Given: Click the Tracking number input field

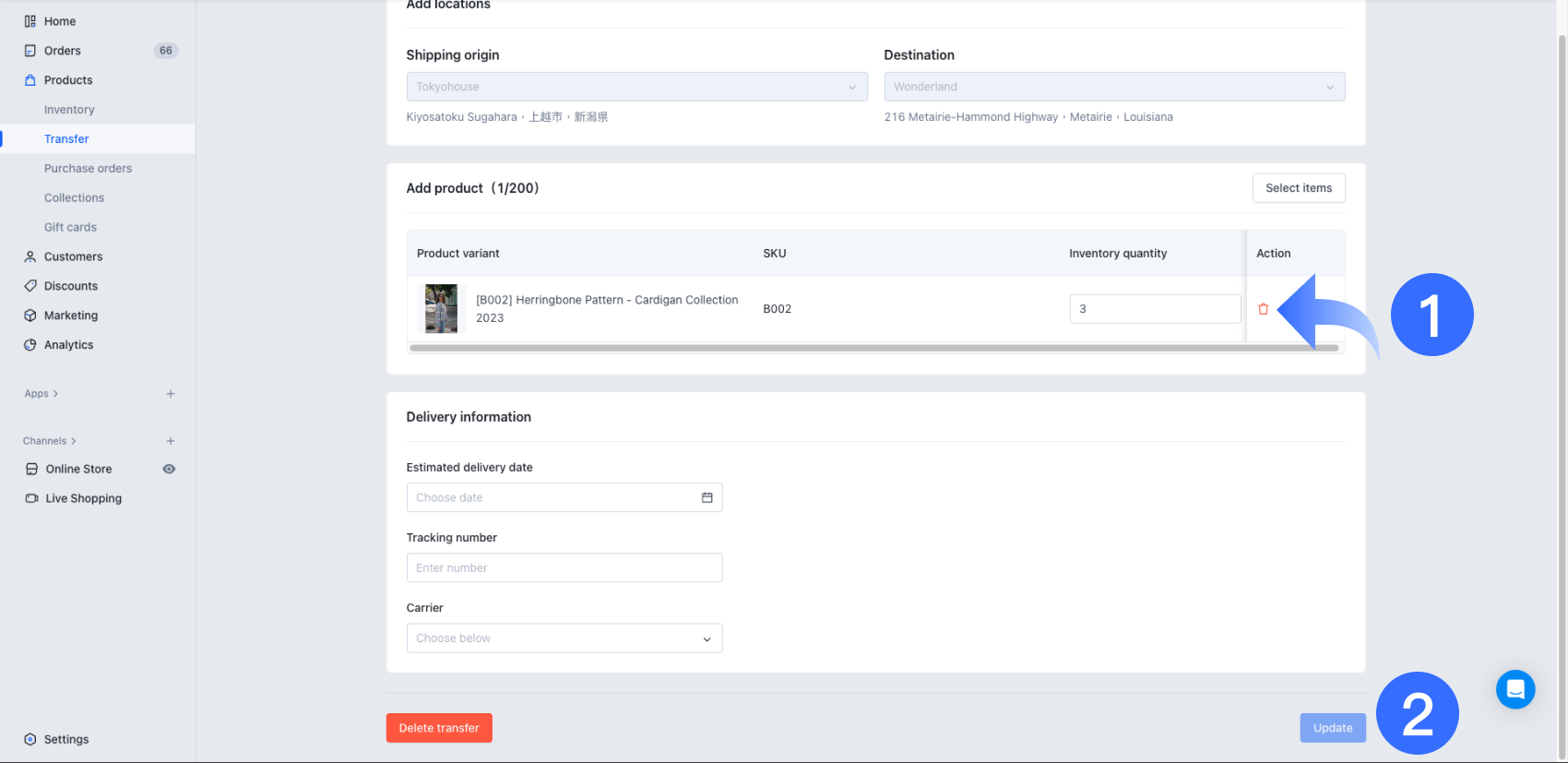Looking at the screenshot, I should pyautogui.click(x=564, y=568).
